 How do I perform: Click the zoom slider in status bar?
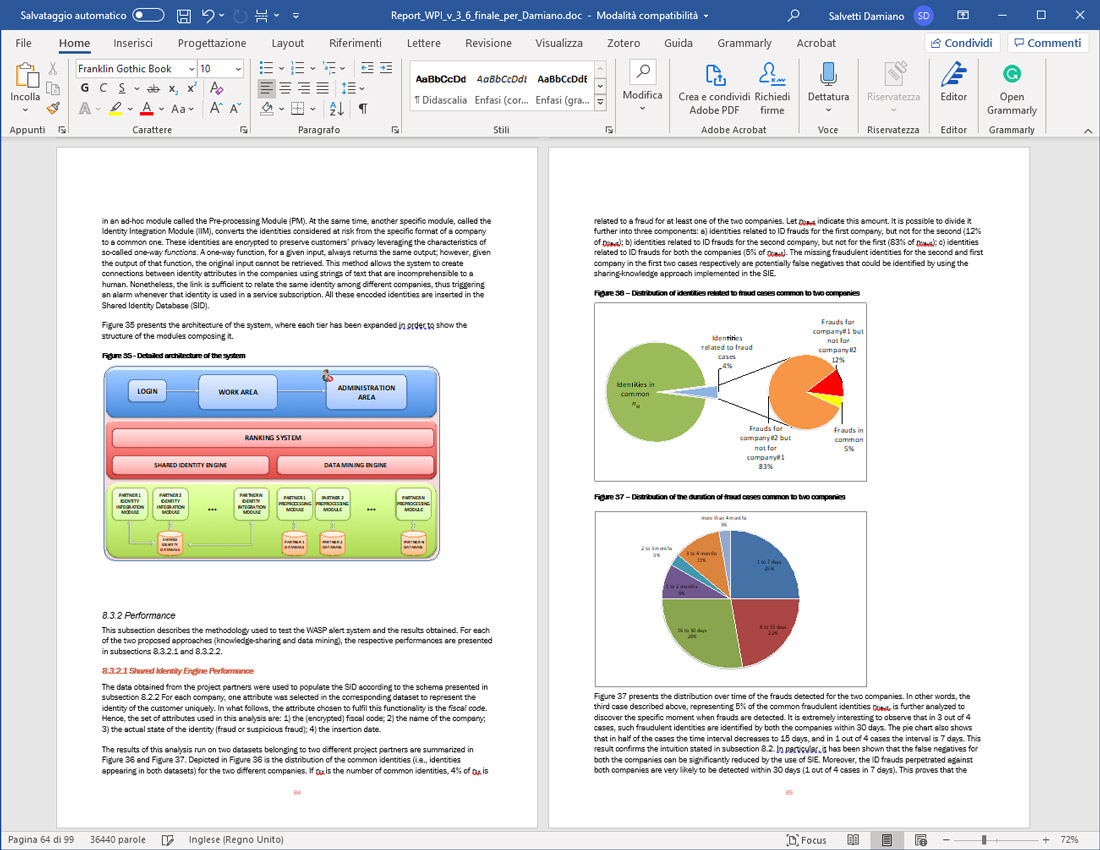[984, 840]
